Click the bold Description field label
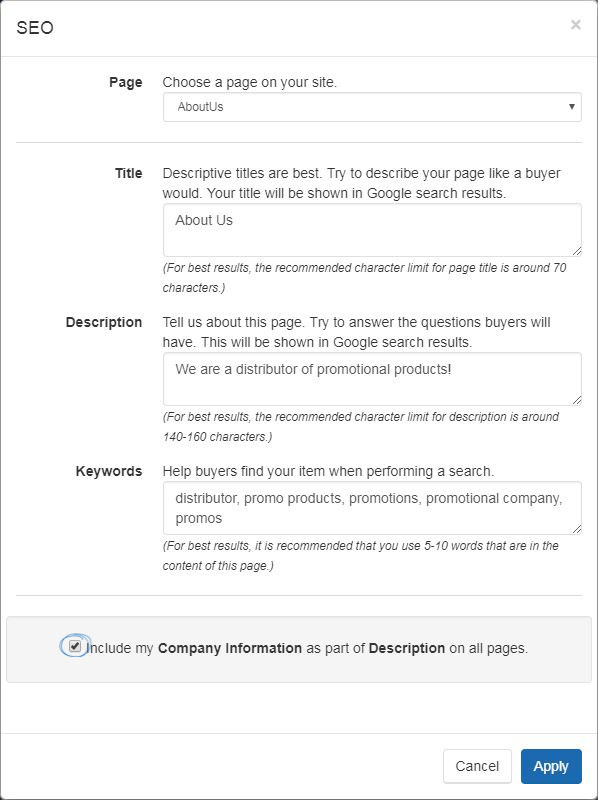598x800 pixels. tap(104, 322)
